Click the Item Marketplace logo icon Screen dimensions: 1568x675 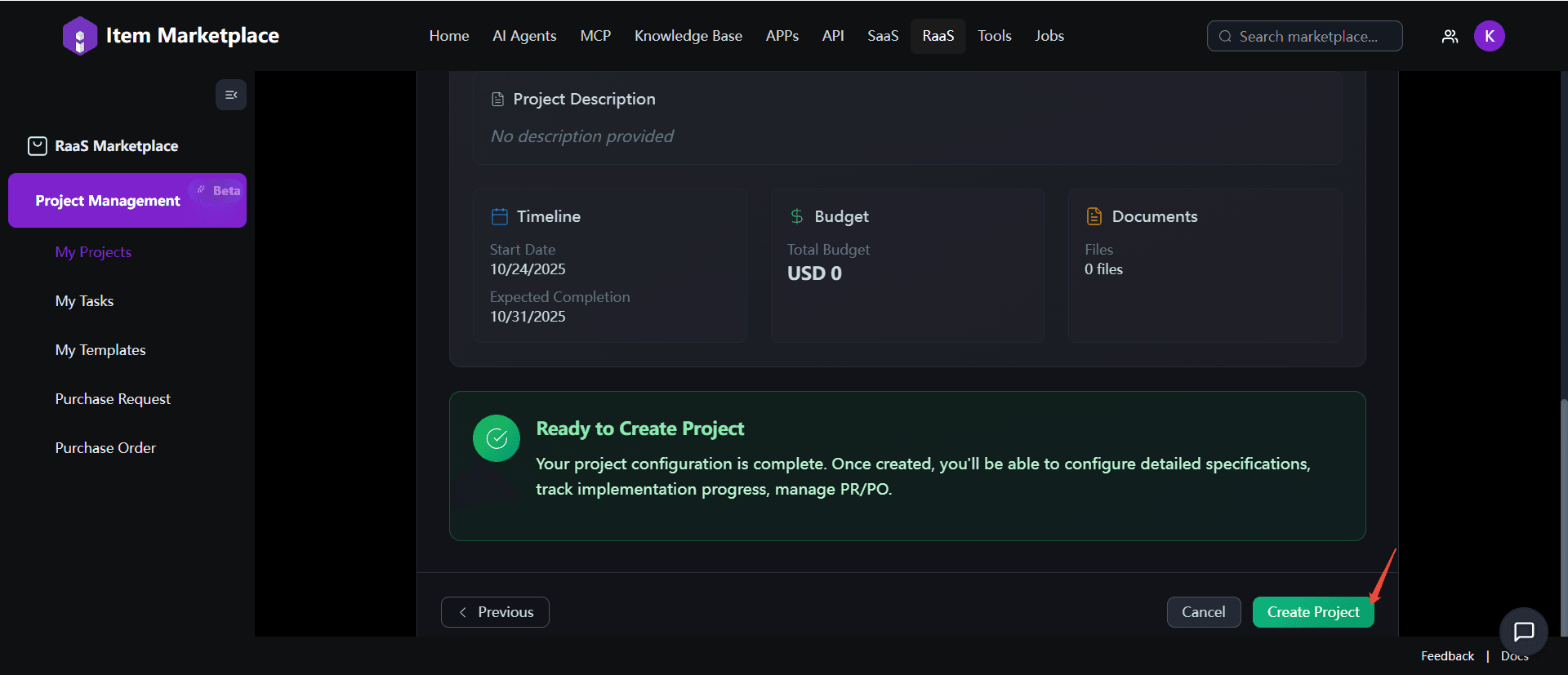79,36
